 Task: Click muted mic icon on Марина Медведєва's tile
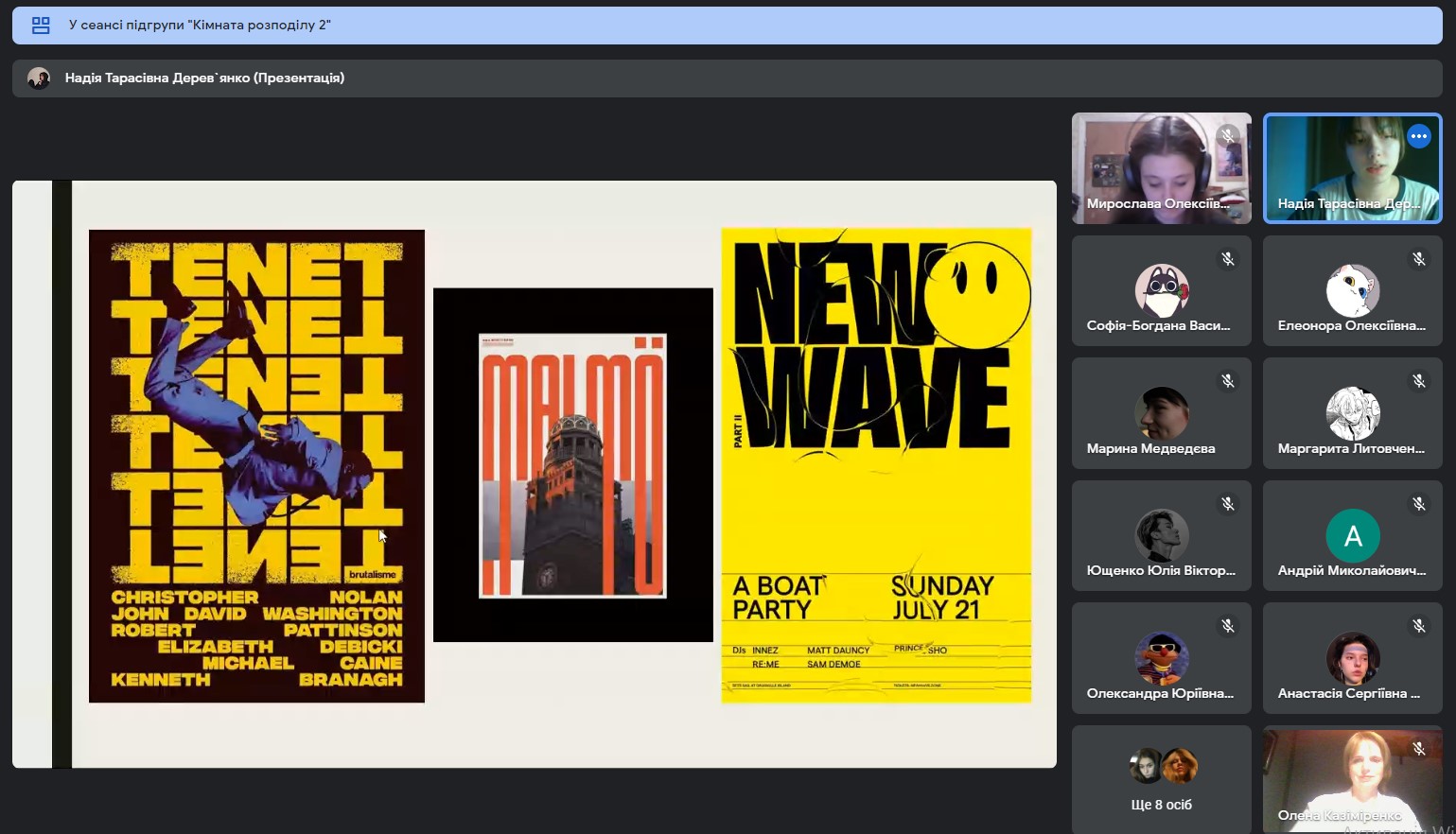[1227, 381]
